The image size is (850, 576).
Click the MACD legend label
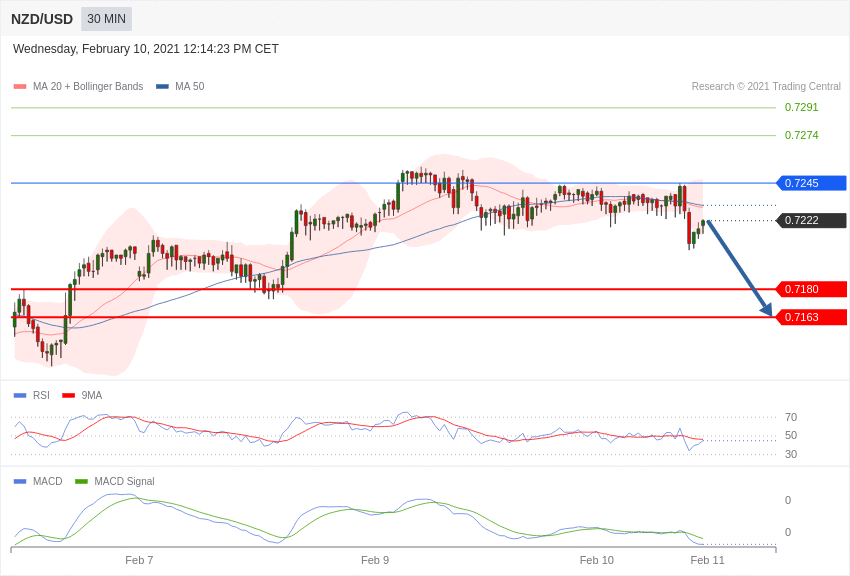47,481
